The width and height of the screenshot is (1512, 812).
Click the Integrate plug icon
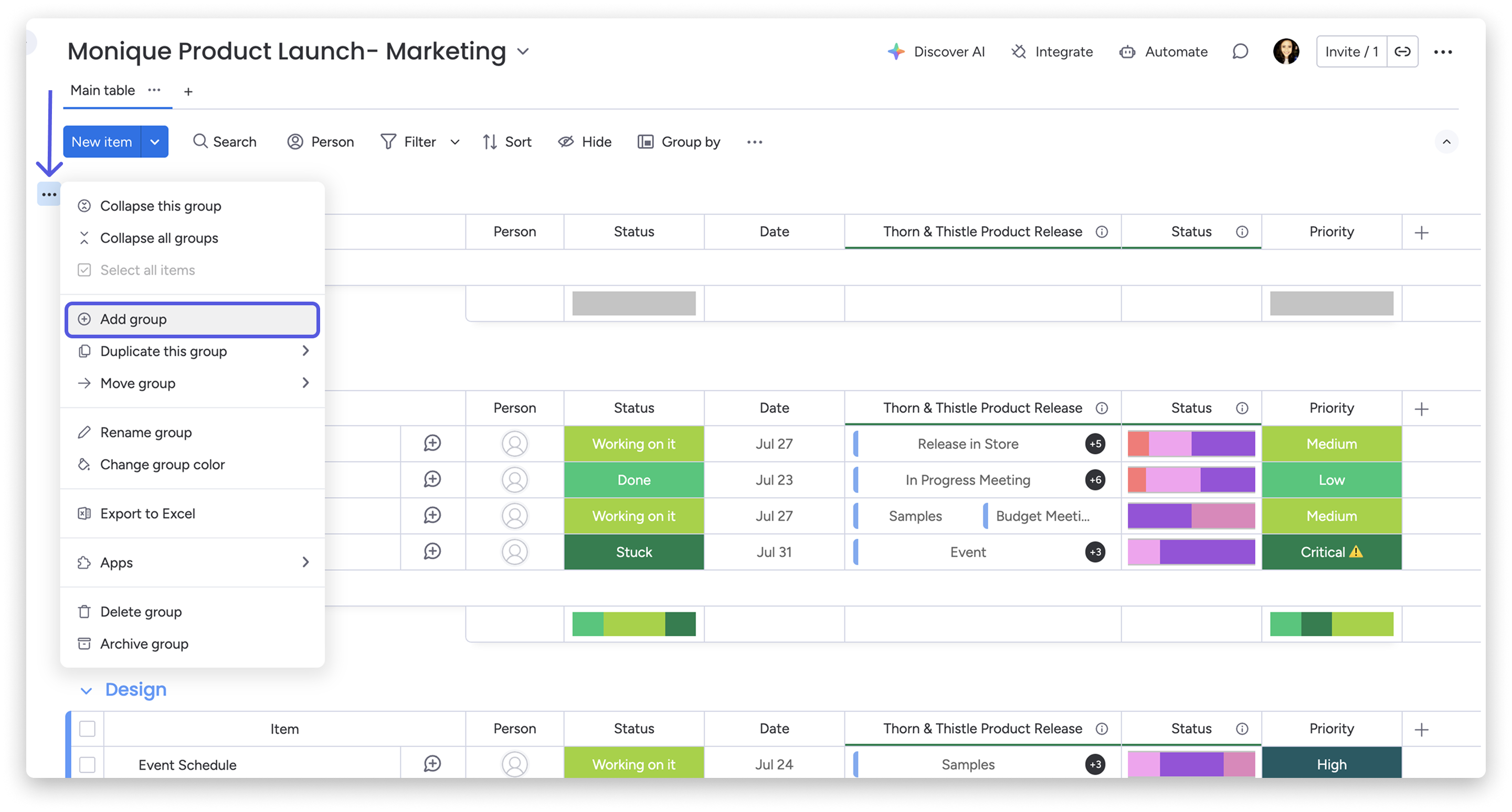(1019, 51)
